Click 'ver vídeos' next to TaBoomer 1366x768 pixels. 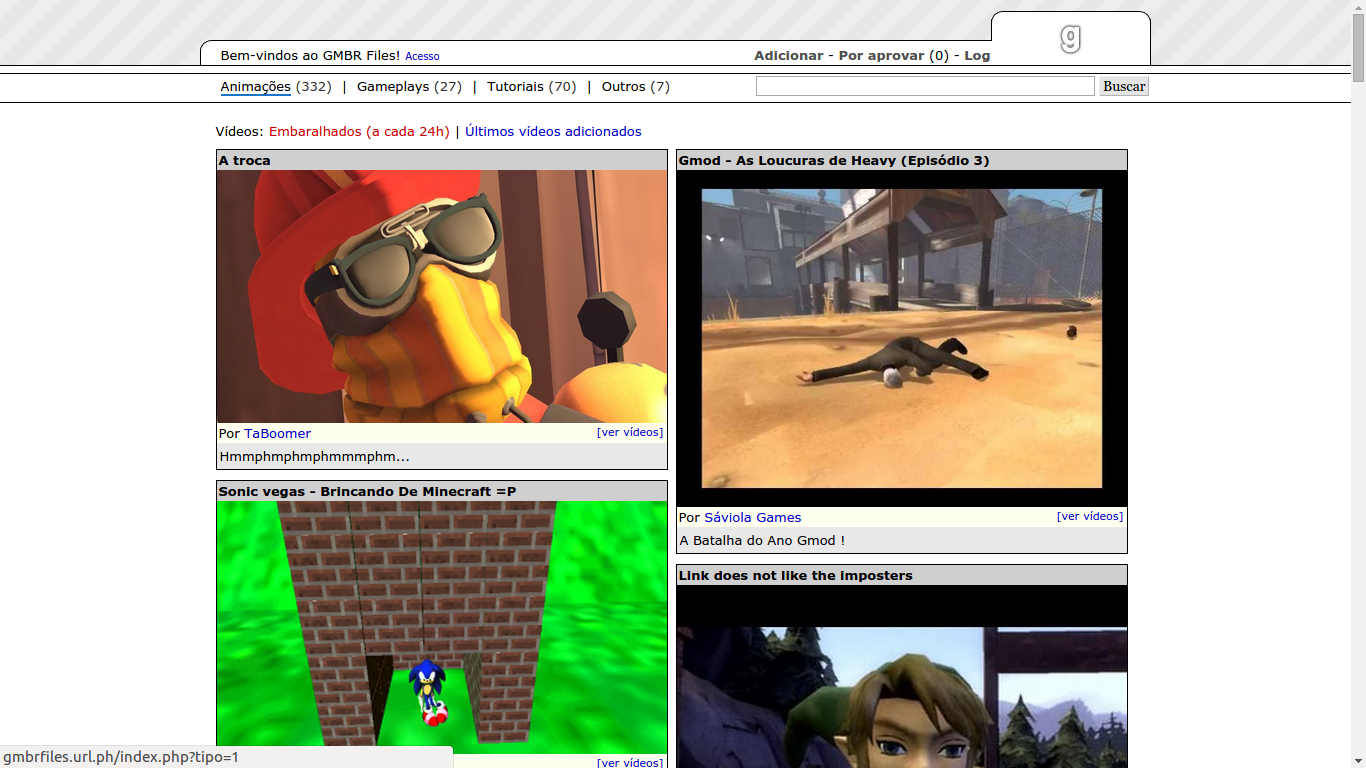click(x=630, y=433)
